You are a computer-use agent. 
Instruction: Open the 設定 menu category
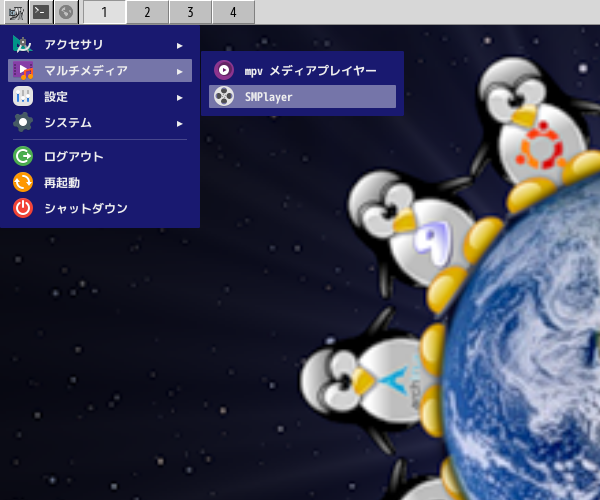[x=100, y=97]
